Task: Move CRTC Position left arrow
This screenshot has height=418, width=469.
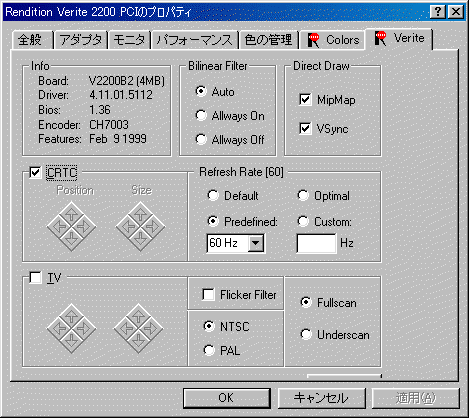Action: (x=59, y=227)
